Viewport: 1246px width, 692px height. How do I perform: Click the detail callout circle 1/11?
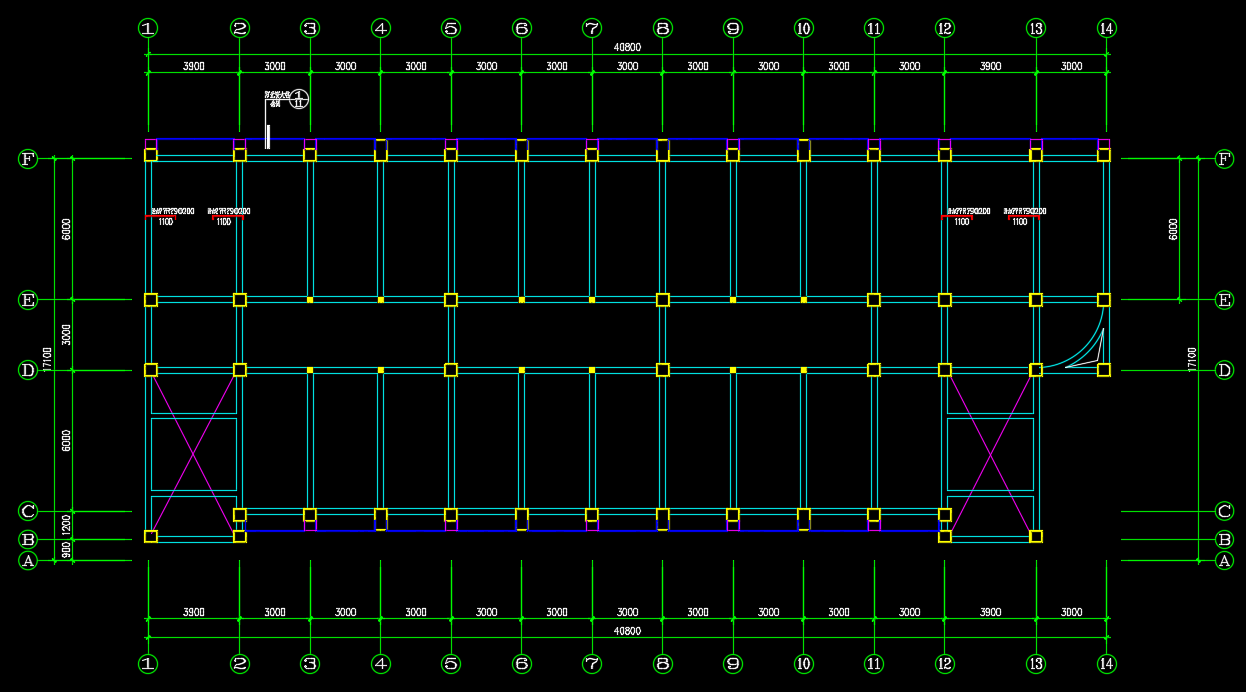click(299, 99)
